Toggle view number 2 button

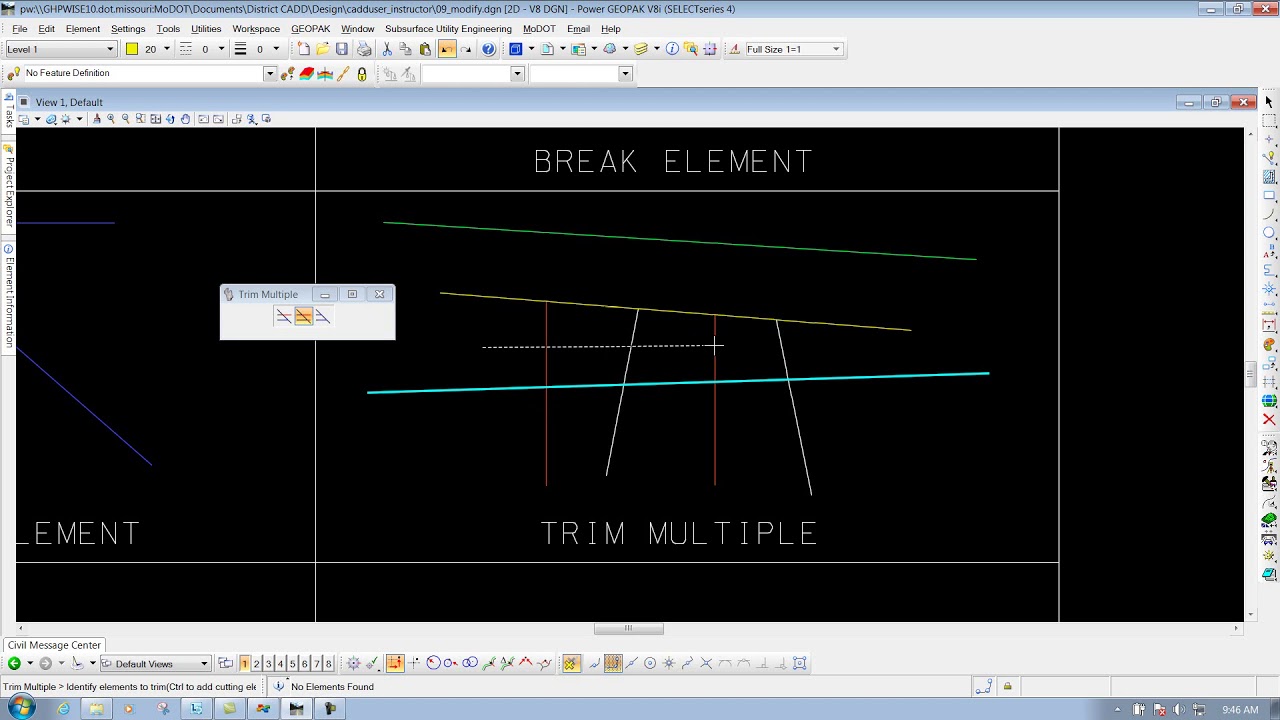pos(256,664)
